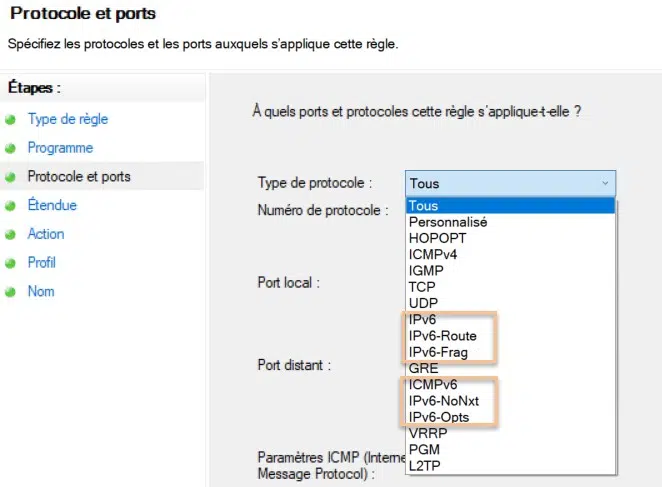The image size is (662, 487).
Task: Go to the Étendue step
Action: click(x=52, y=206)
